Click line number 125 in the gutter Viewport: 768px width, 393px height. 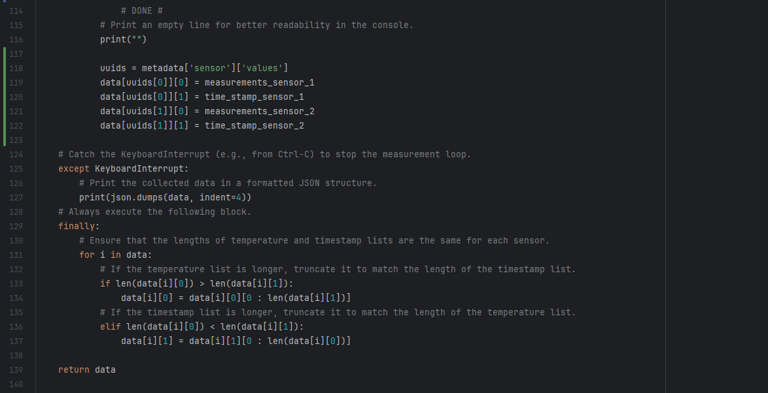16,169
